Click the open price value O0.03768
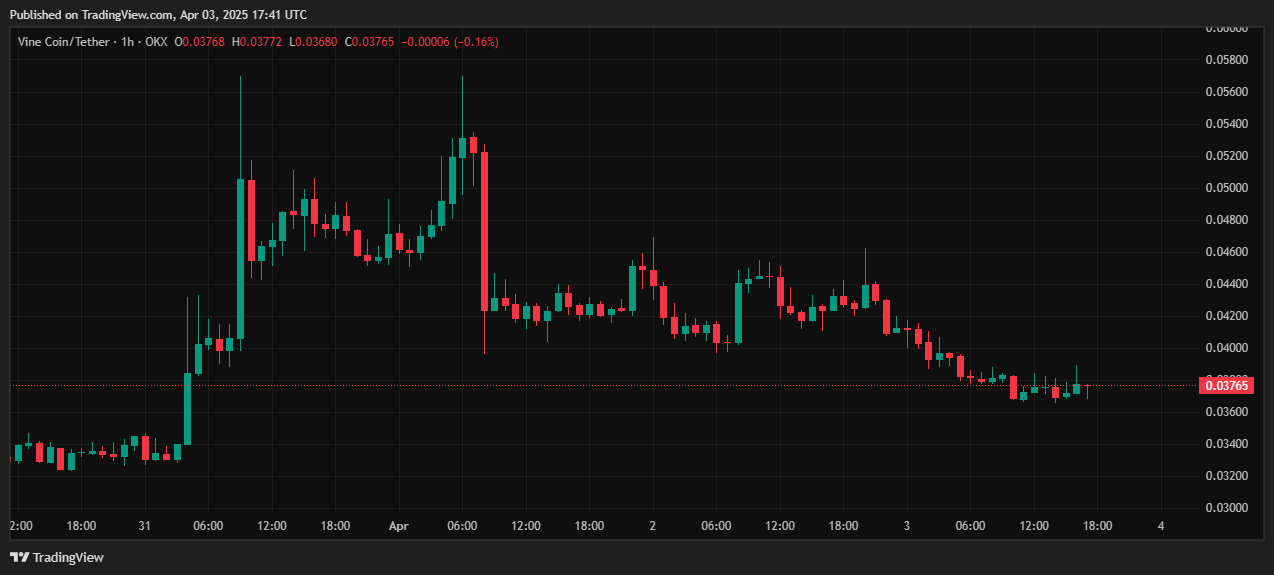The width and height of the screenshot is (1274, 575). pos(200,42)
